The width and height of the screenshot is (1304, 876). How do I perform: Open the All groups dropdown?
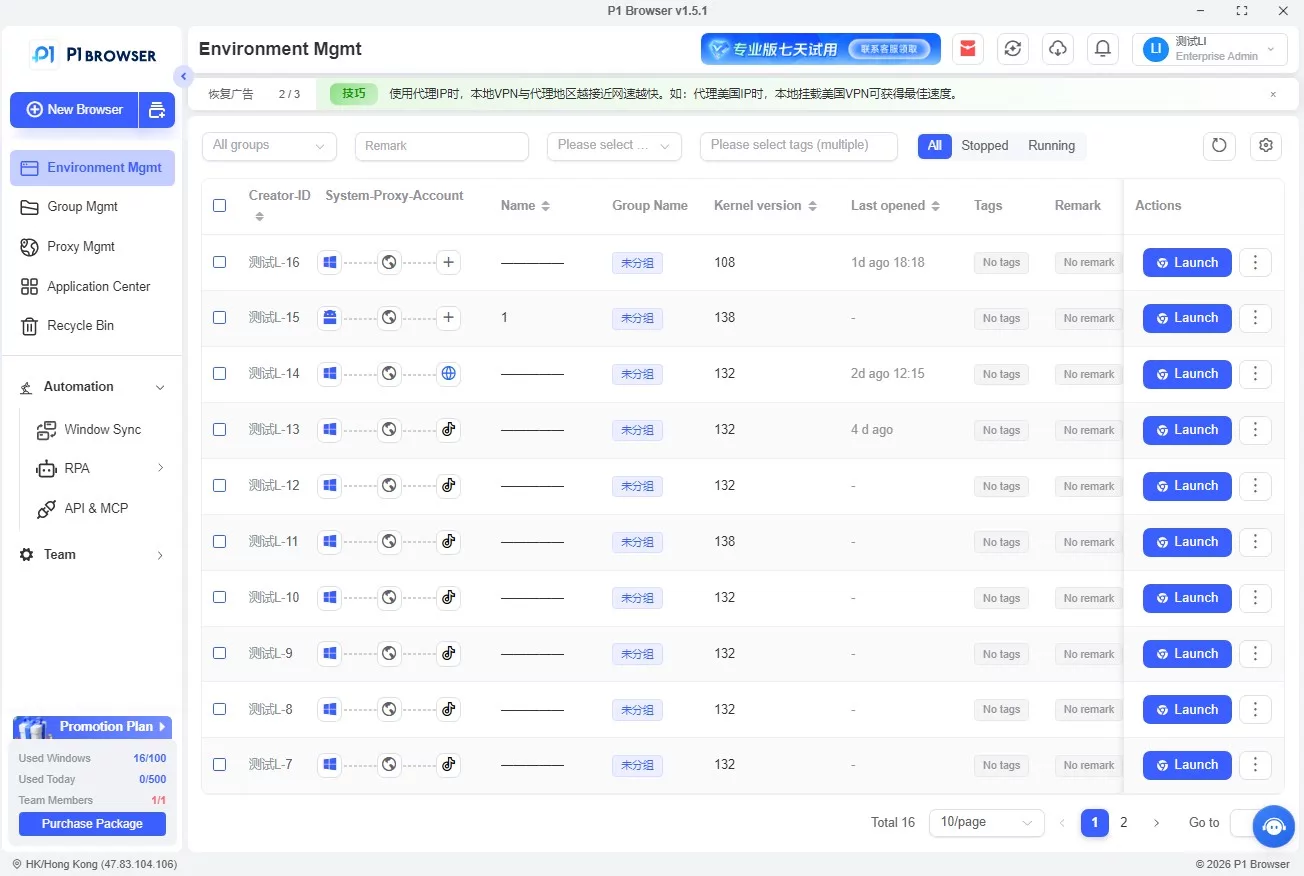[269, 145]
